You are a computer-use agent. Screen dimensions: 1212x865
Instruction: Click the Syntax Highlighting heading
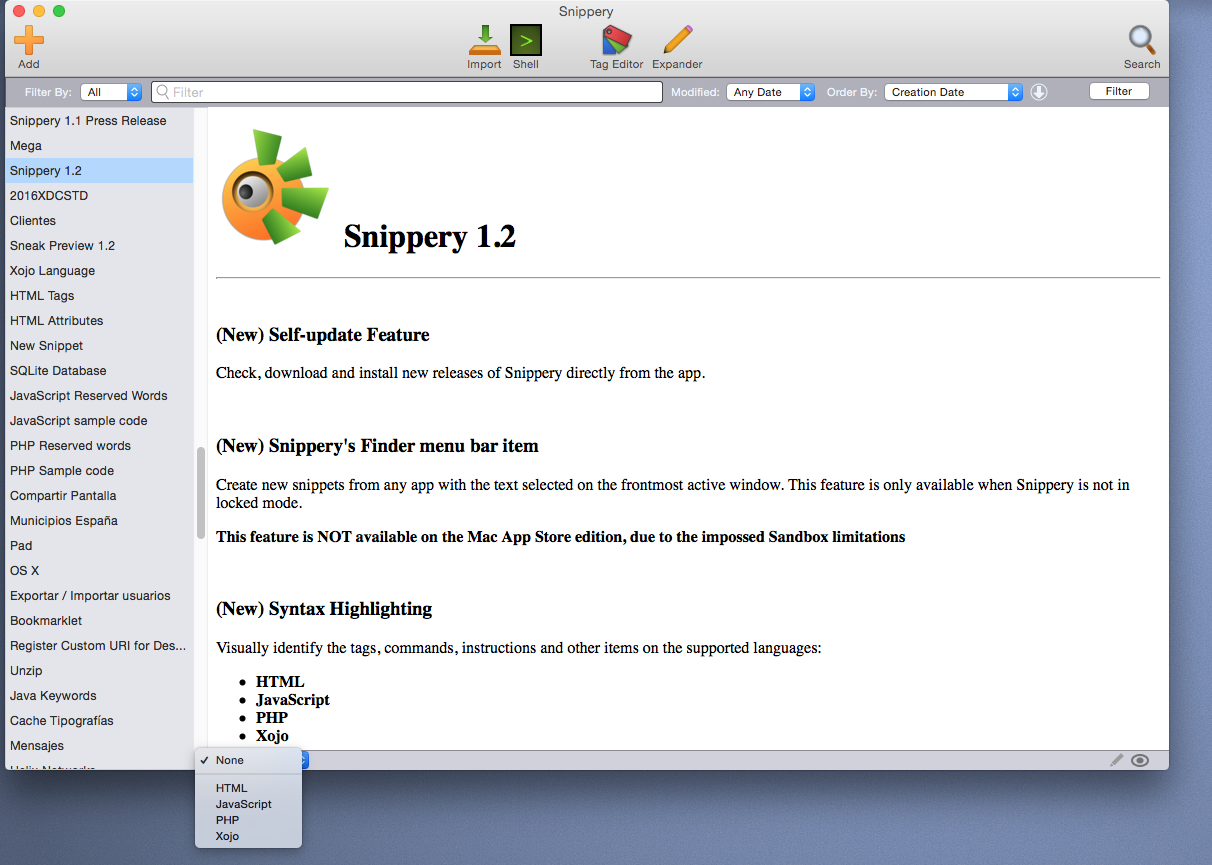(324, 609)
